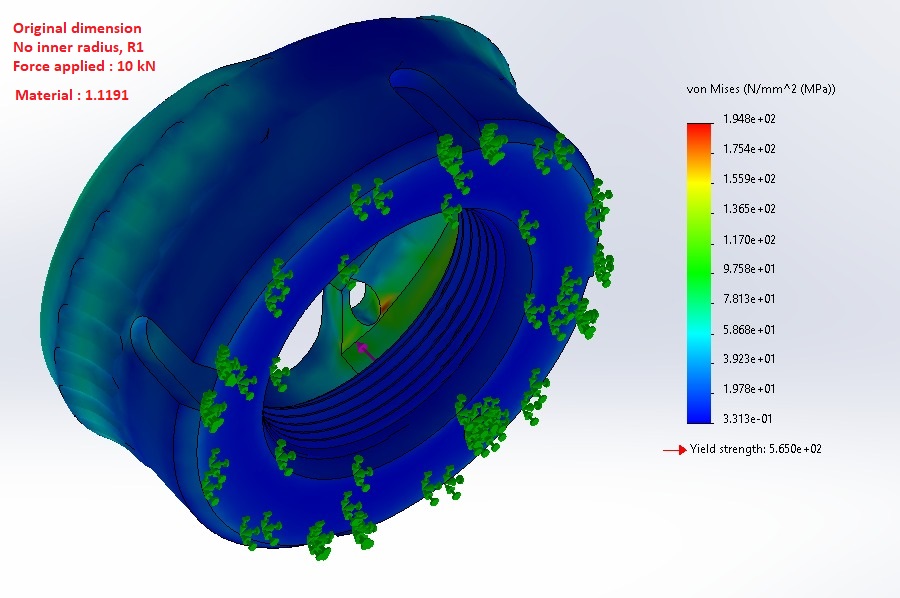Click the "Material : 1.1191" annotation
This screenshot has width=900, height=598.
pos(72,95)
